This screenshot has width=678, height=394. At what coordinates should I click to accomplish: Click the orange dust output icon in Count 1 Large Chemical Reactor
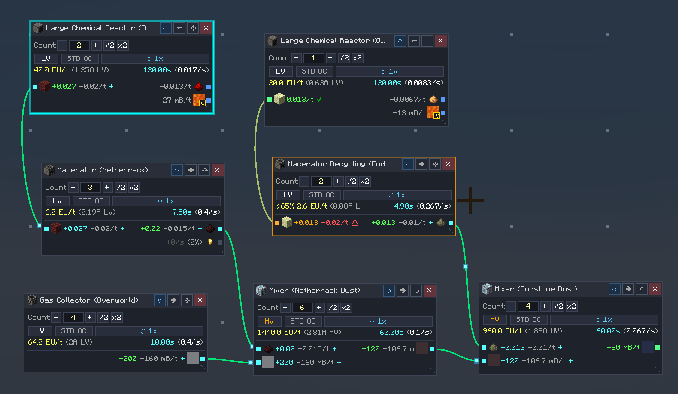433,99
